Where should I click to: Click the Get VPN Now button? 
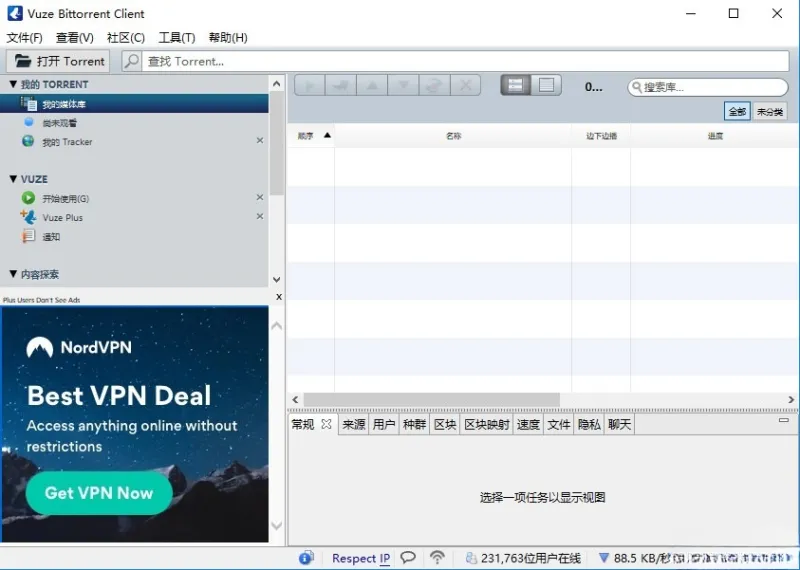coord(99,493)
